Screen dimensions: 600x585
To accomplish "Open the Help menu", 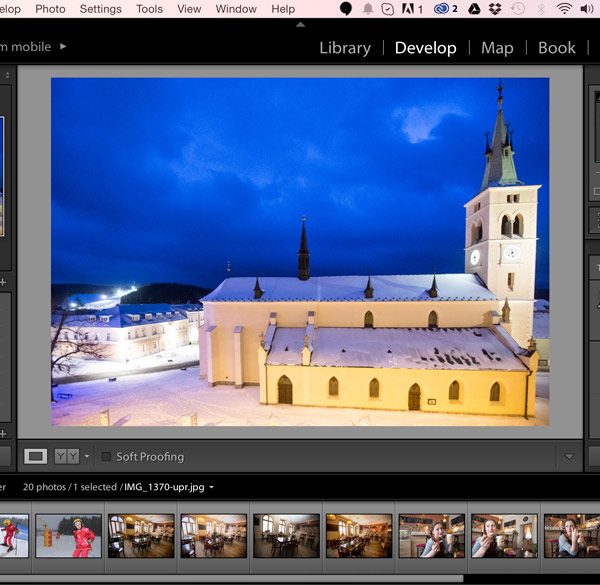I will coord(283,9).
